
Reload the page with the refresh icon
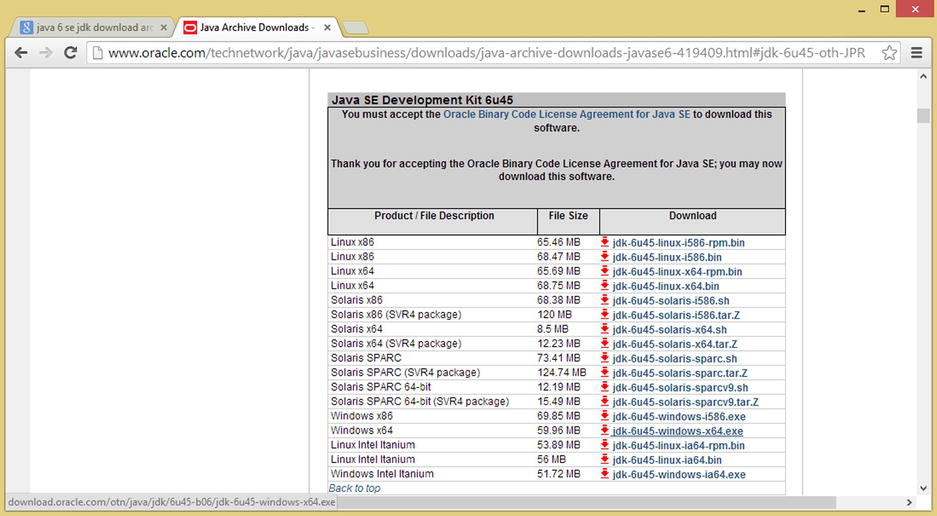[x=71, y=53]
